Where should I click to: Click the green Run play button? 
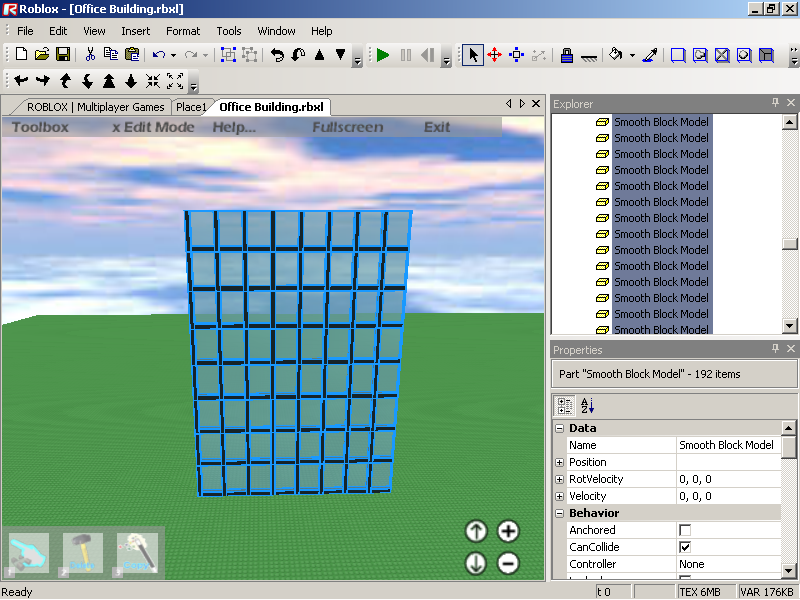[383, 55]
